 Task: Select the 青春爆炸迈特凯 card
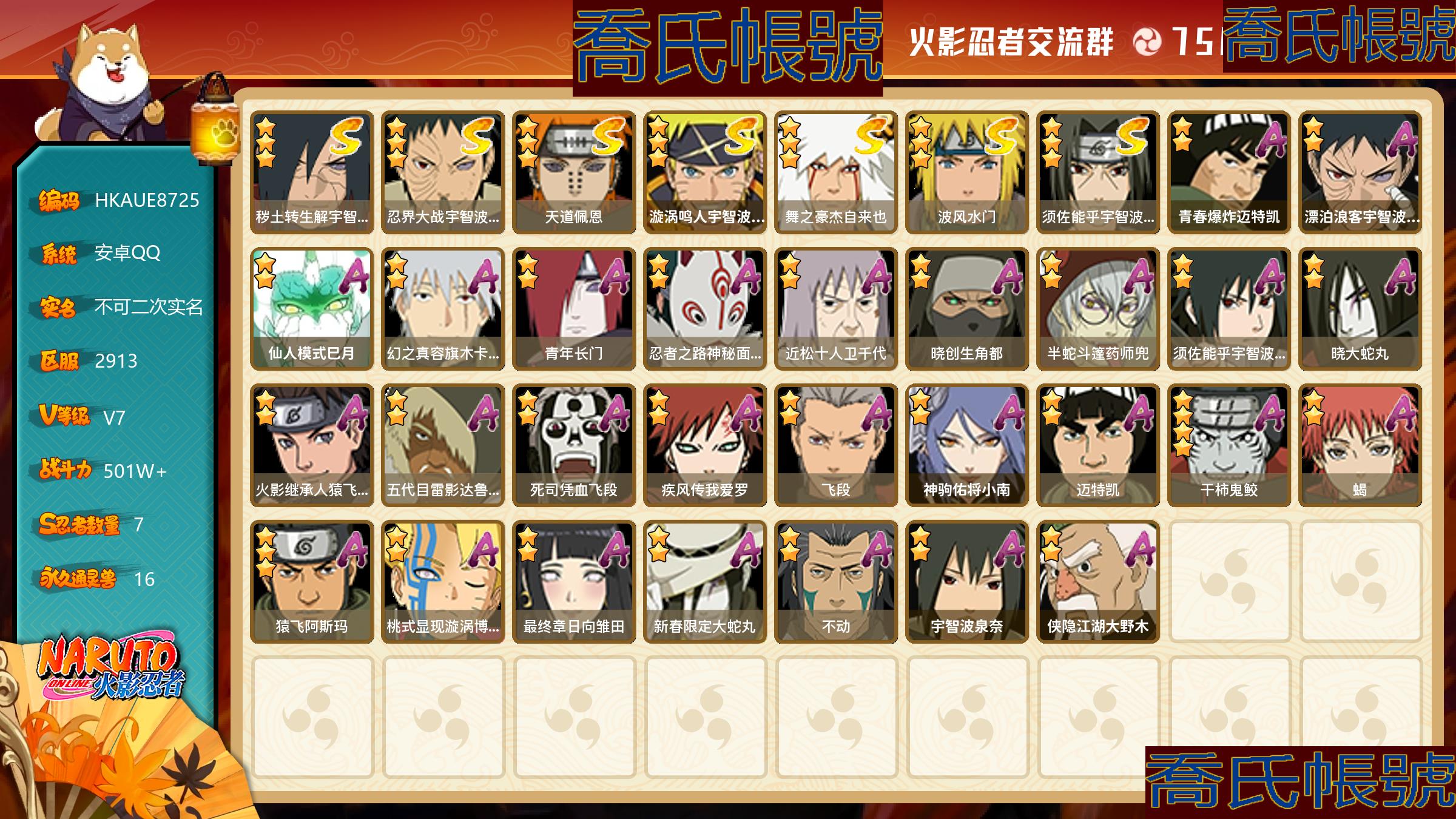[x=1228, y=172]
